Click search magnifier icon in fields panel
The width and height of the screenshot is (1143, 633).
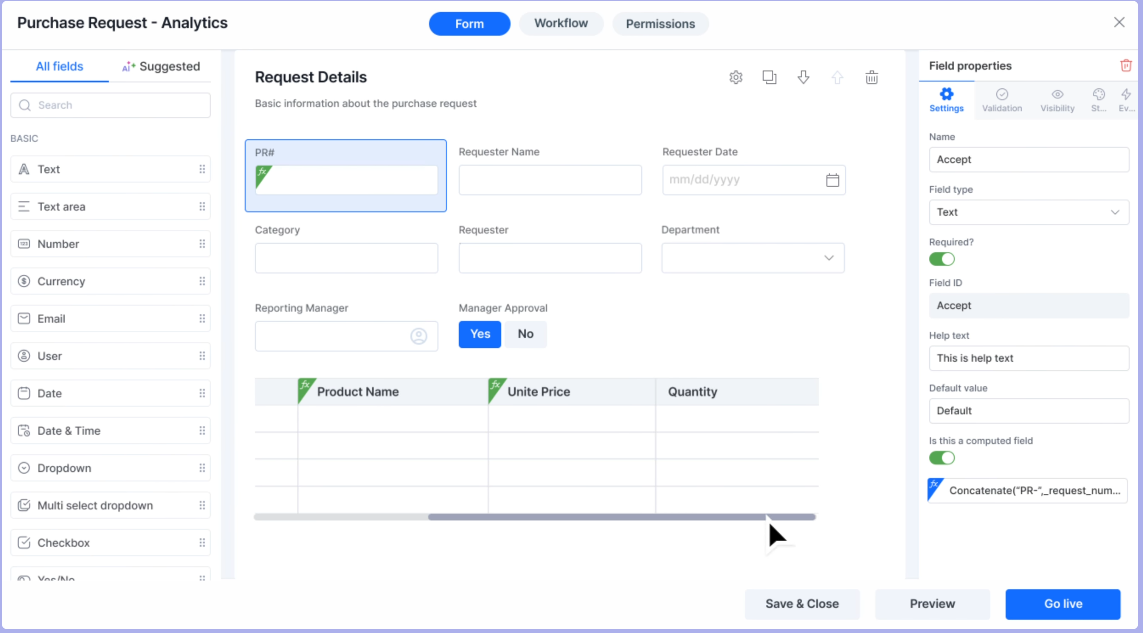click(x=25, y=105)
